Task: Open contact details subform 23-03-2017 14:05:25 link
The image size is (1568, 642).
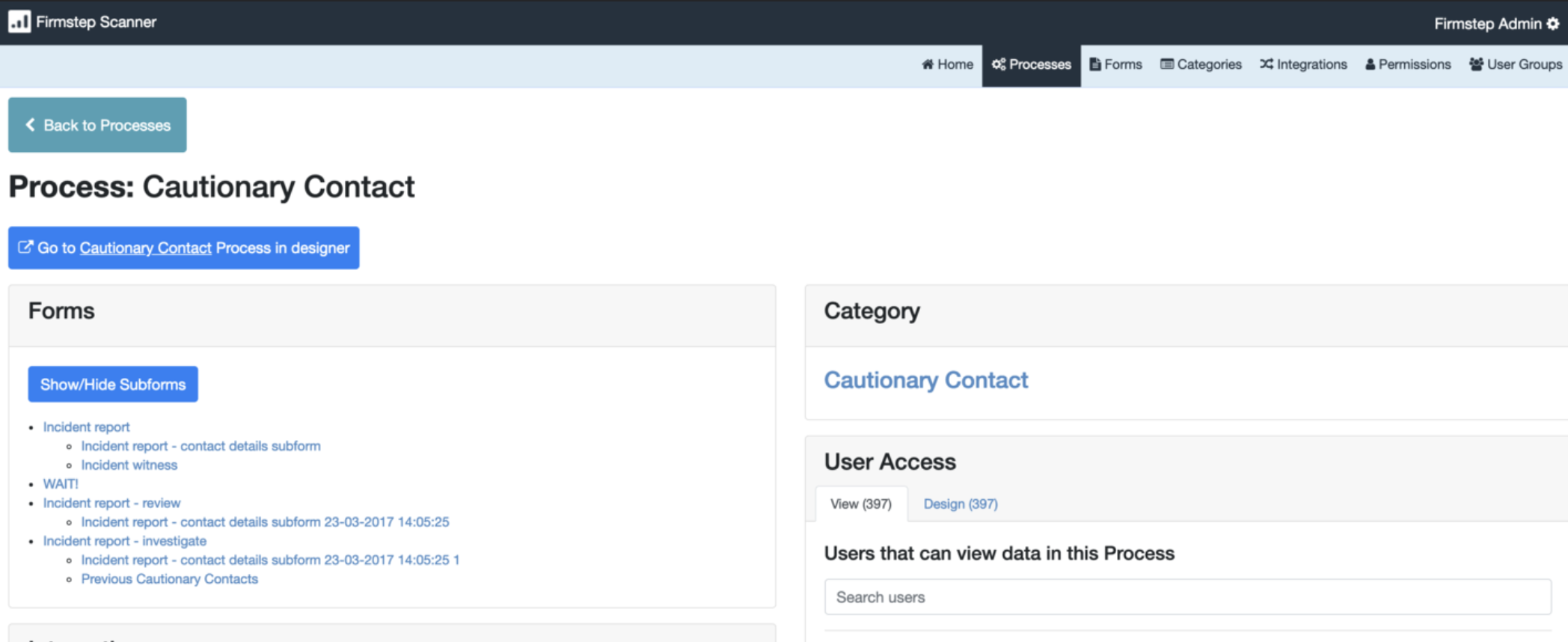Action: (x=265, y=522)
